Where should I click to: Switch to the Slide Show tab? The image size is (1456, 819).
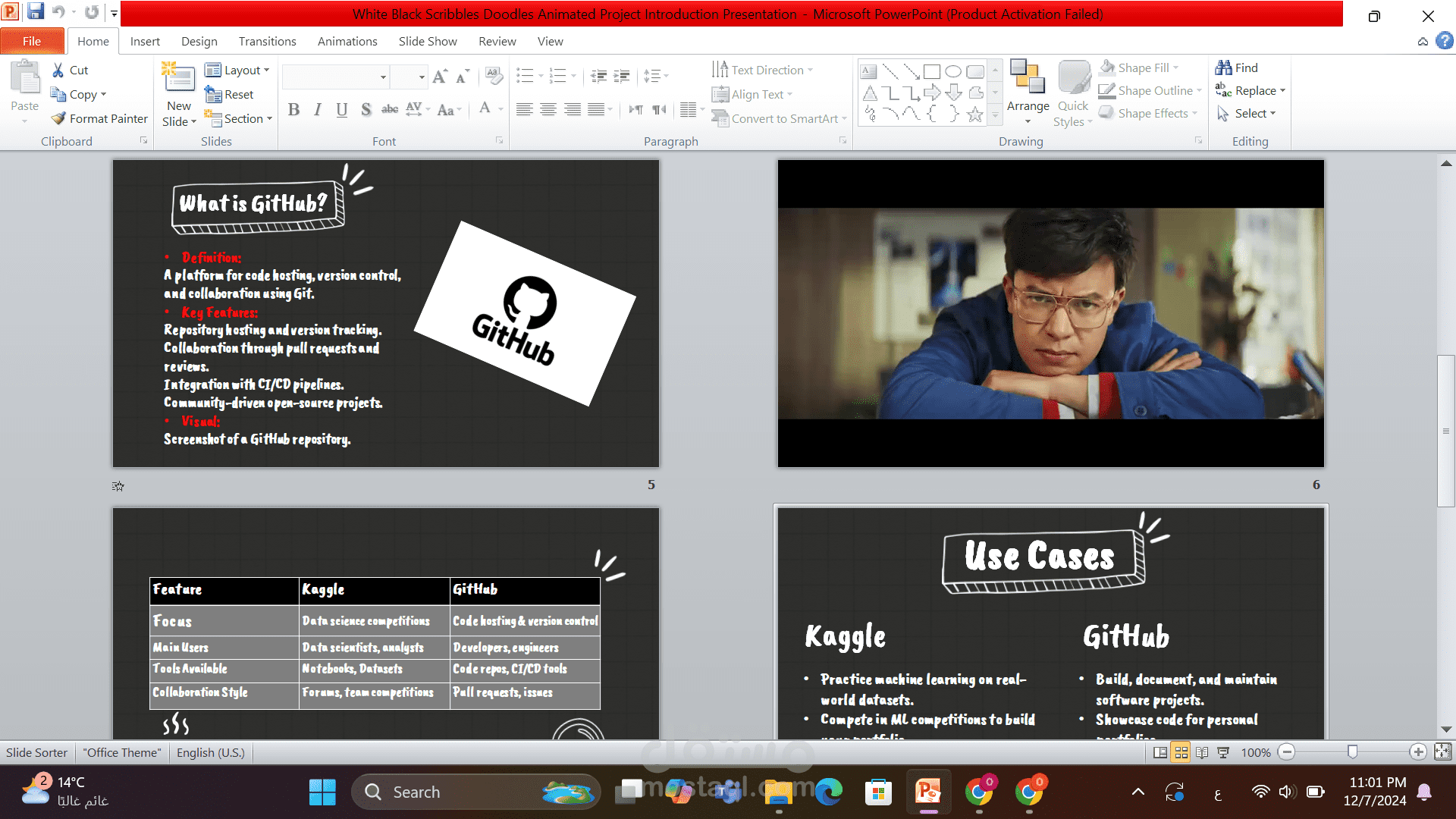point(428,41)
